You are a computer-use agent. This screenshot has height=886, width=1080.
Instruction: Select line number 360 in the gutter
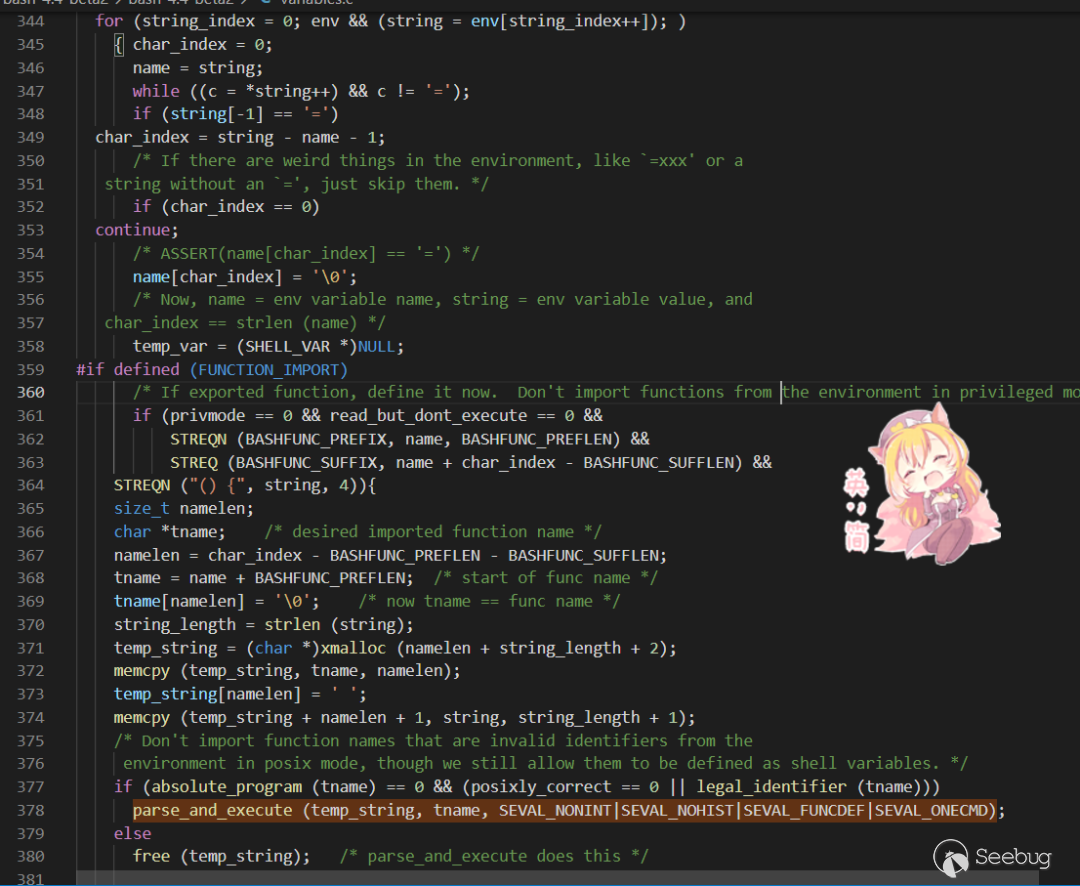coord(30,392)
